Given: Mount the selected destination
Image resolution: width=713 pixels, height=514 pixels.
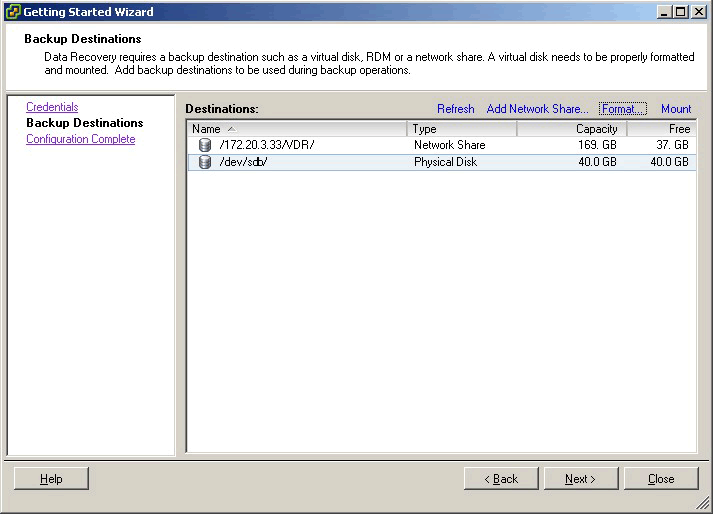Looking at the screenshot, I should (676, 109).
